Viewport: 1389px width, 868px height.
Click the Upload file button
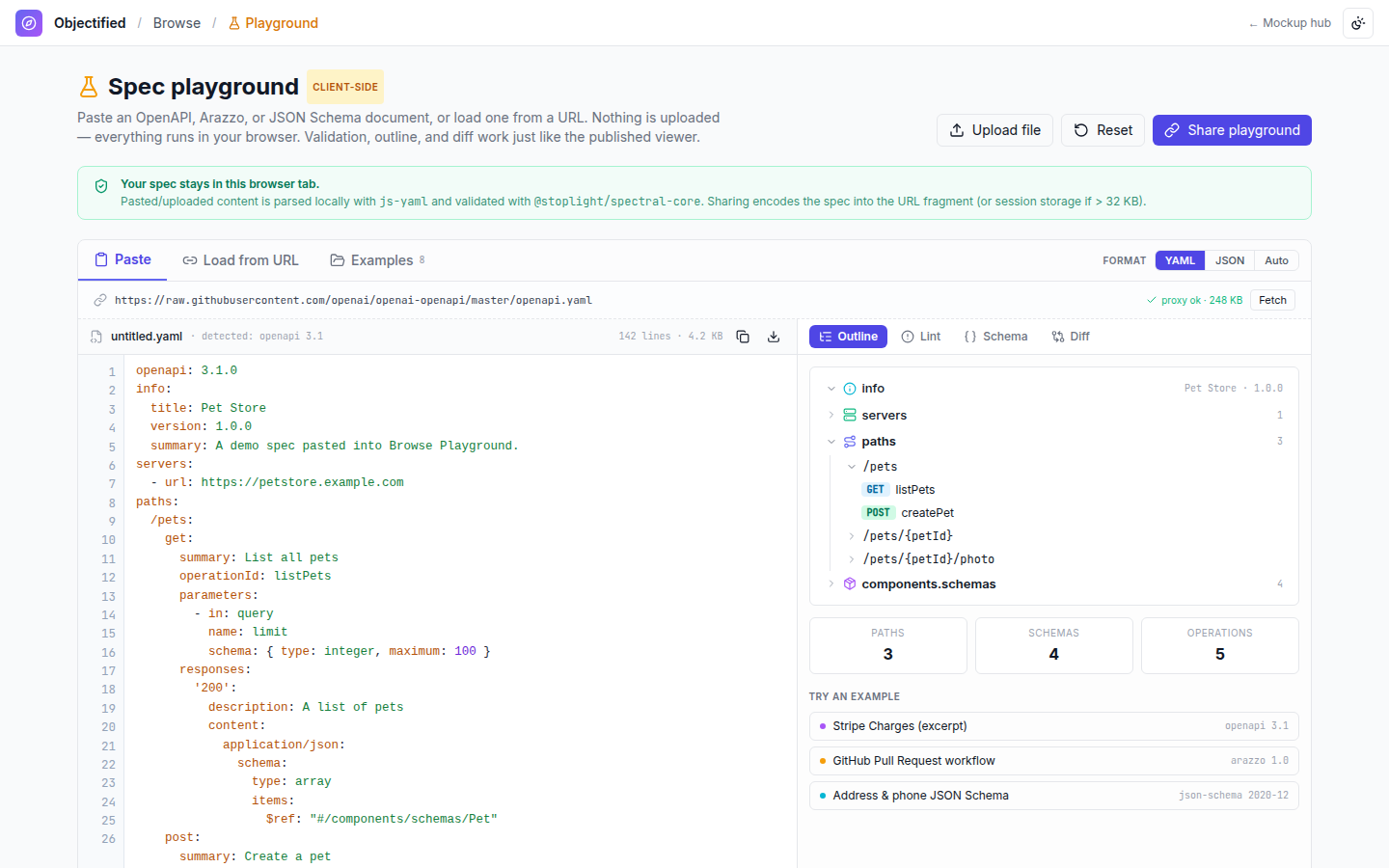pyautogui.click(x=994, y=130)
